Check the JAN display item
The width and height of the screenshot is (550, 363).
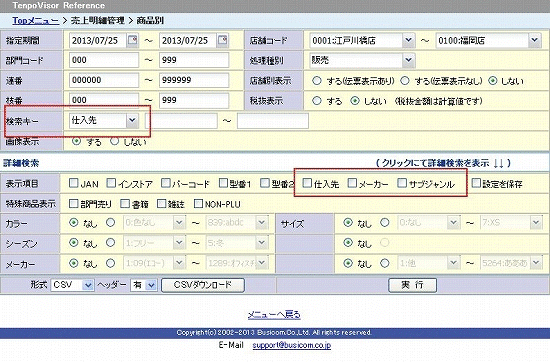tap(73, 183)
